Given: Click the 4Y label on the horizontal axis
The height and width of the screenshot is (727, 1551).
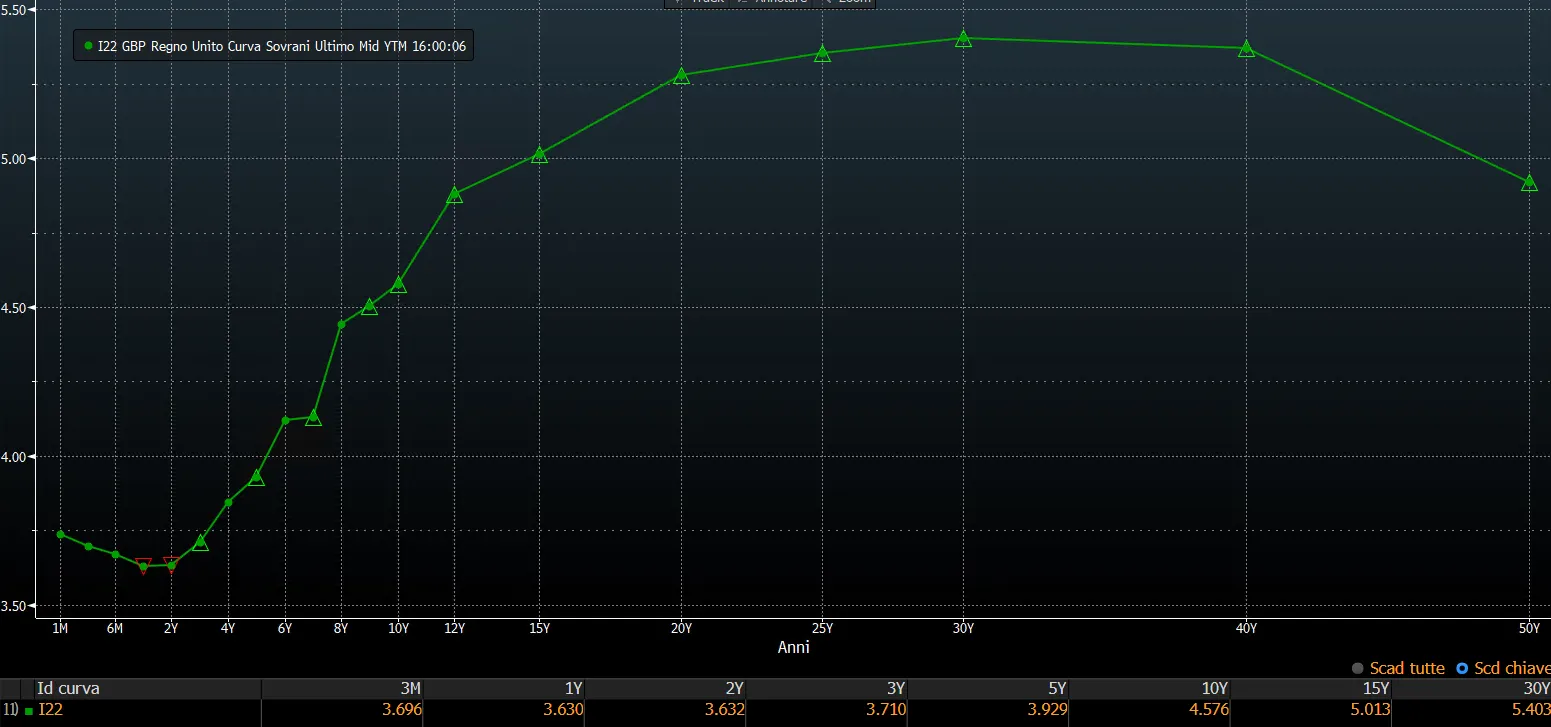Looking at the screenshot, I should 228,628.
